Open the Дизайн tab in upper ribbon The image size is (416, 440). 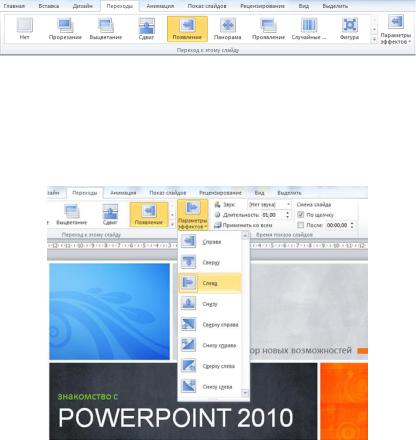(x=83, y=6)
